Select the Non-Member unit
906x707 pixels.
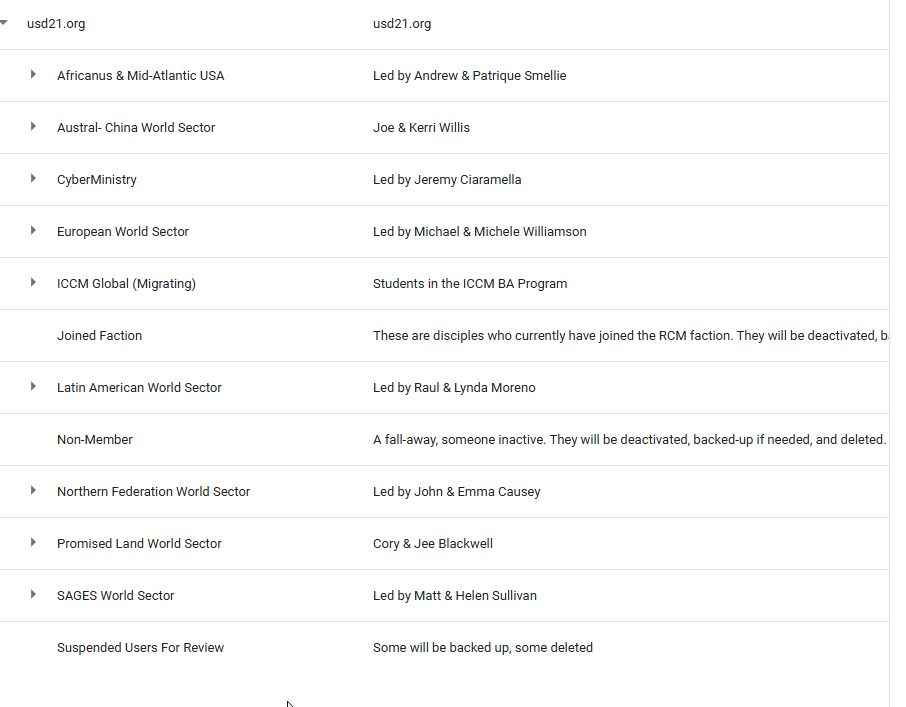coord(95,440)
